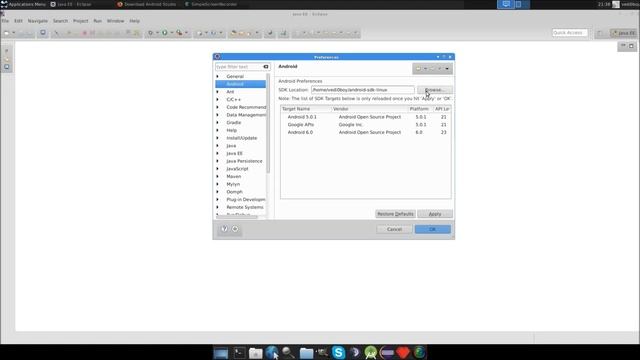Click the help question mark icon in Preferences
640x360 pixels.
224,229
